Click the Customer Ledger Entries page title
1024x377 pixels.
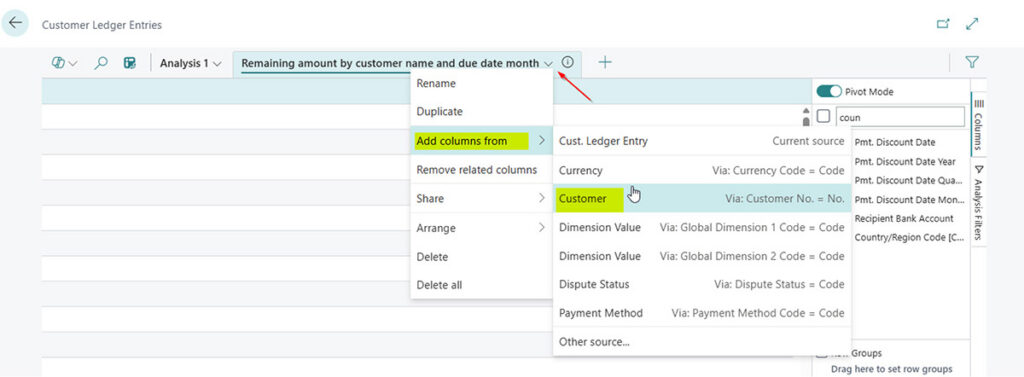[102, 25]
